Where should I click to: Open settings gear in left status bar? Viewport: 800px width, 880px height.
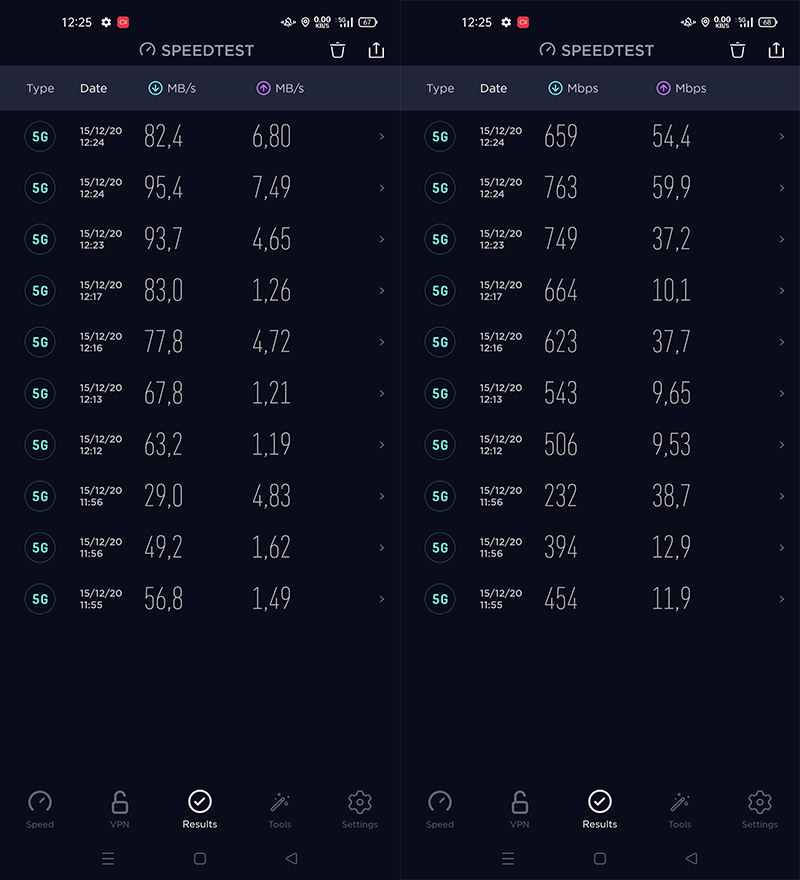106,22
